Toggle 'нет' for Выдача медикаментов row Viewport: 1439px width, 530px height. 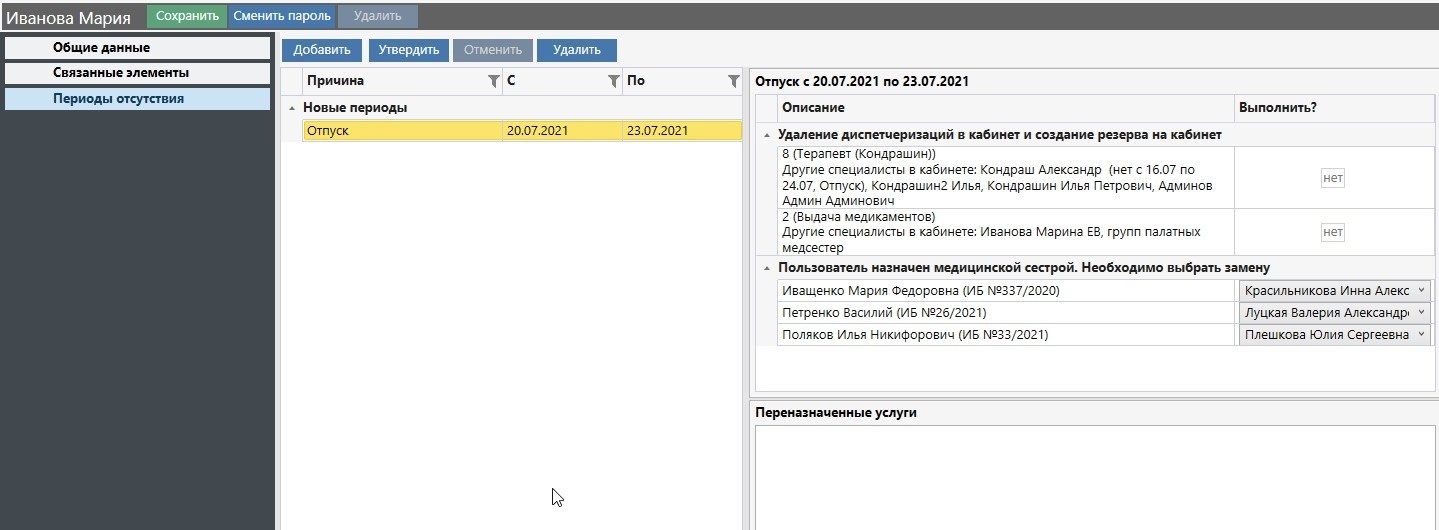[x=1332, y=232]
